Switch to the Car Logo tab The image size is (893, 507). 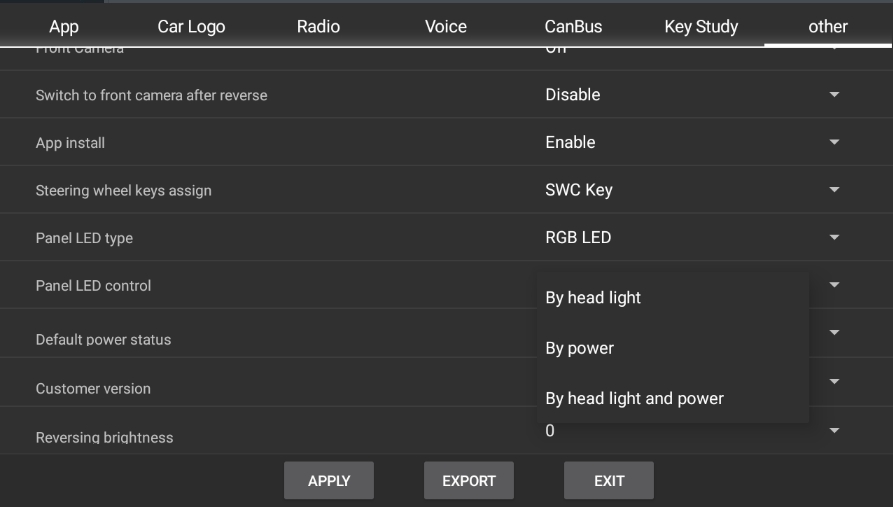click(x=191, y=27)
